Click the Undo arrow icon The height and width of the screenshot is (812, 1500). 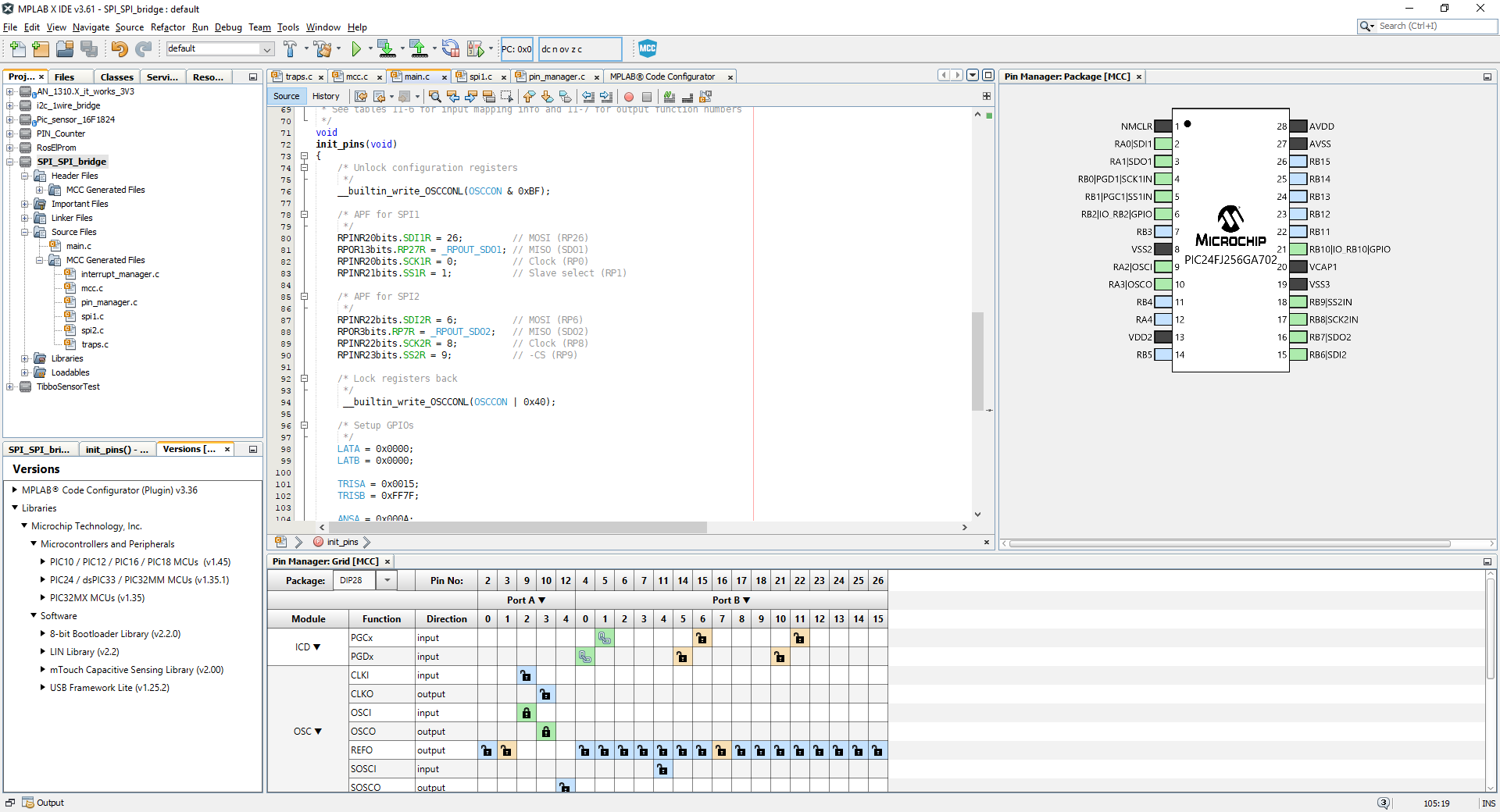click(x=119, y=49)
